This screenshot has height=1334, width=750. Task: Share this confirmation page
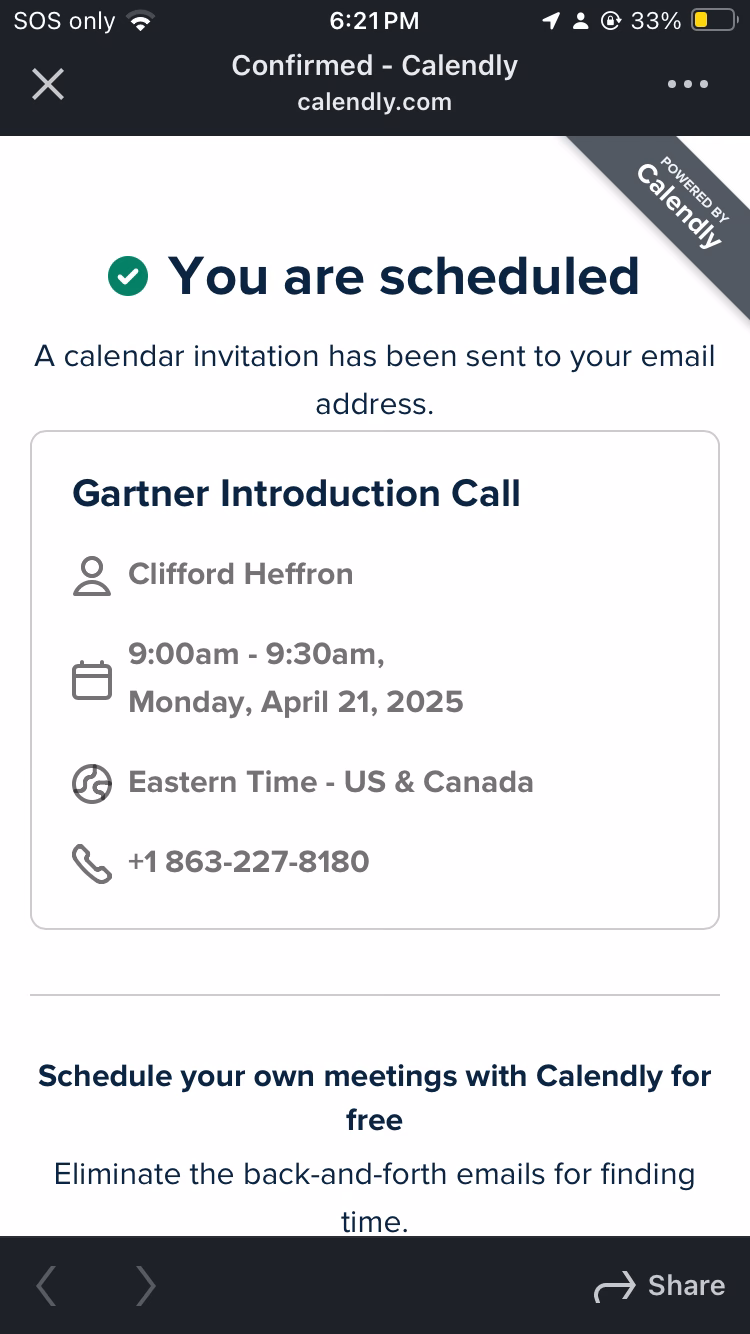[x=660, y=1286]
